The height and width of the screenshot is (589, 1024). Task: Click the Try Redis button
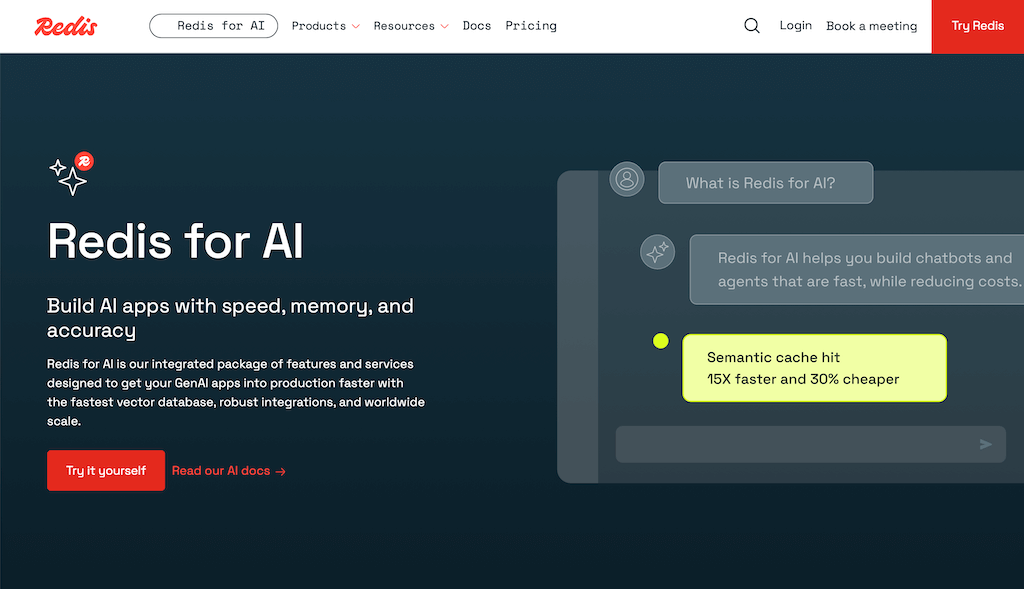[977, 26]
